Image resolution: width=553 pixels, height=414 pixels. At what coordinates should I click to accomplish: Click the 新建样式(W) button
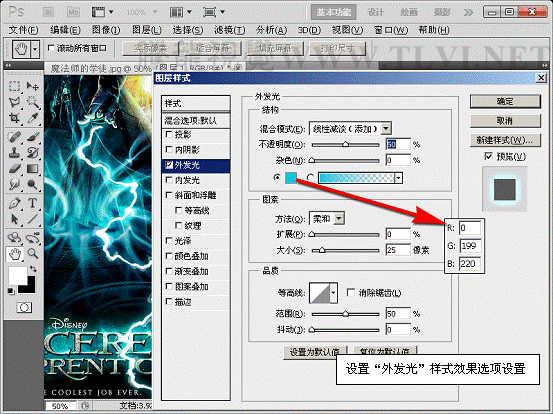click(x=505, y=140)
